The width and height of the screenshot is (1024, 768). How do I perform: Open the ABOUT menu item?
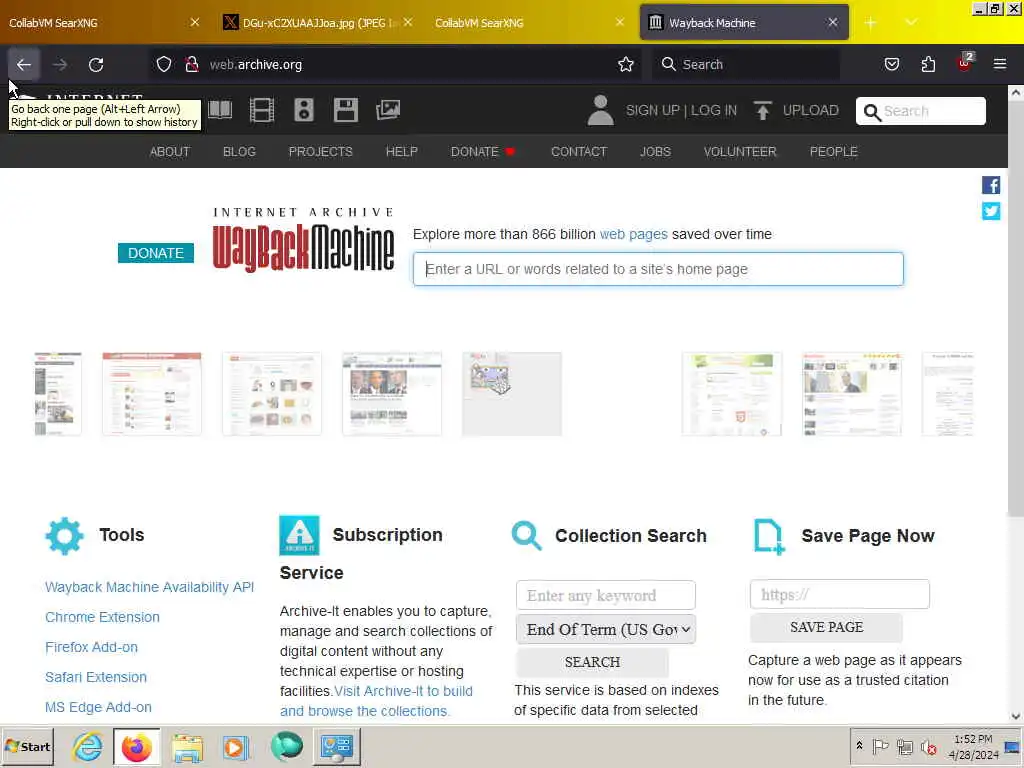tap(170, 152)
